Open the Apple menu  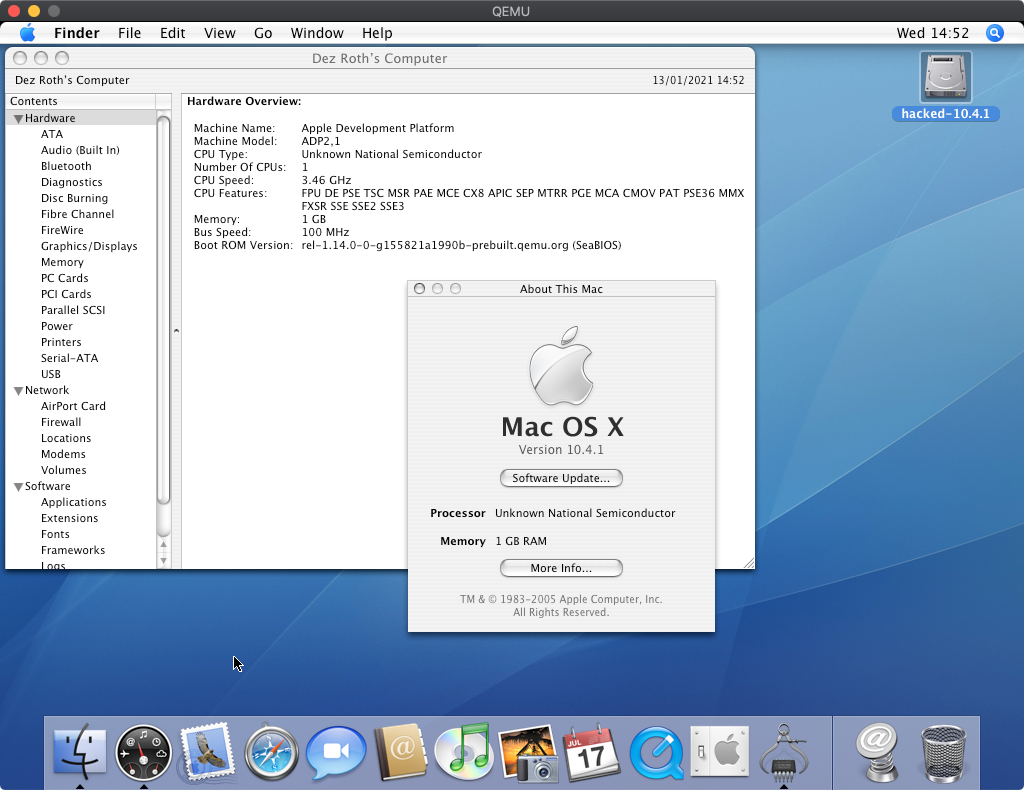[27, 33]
